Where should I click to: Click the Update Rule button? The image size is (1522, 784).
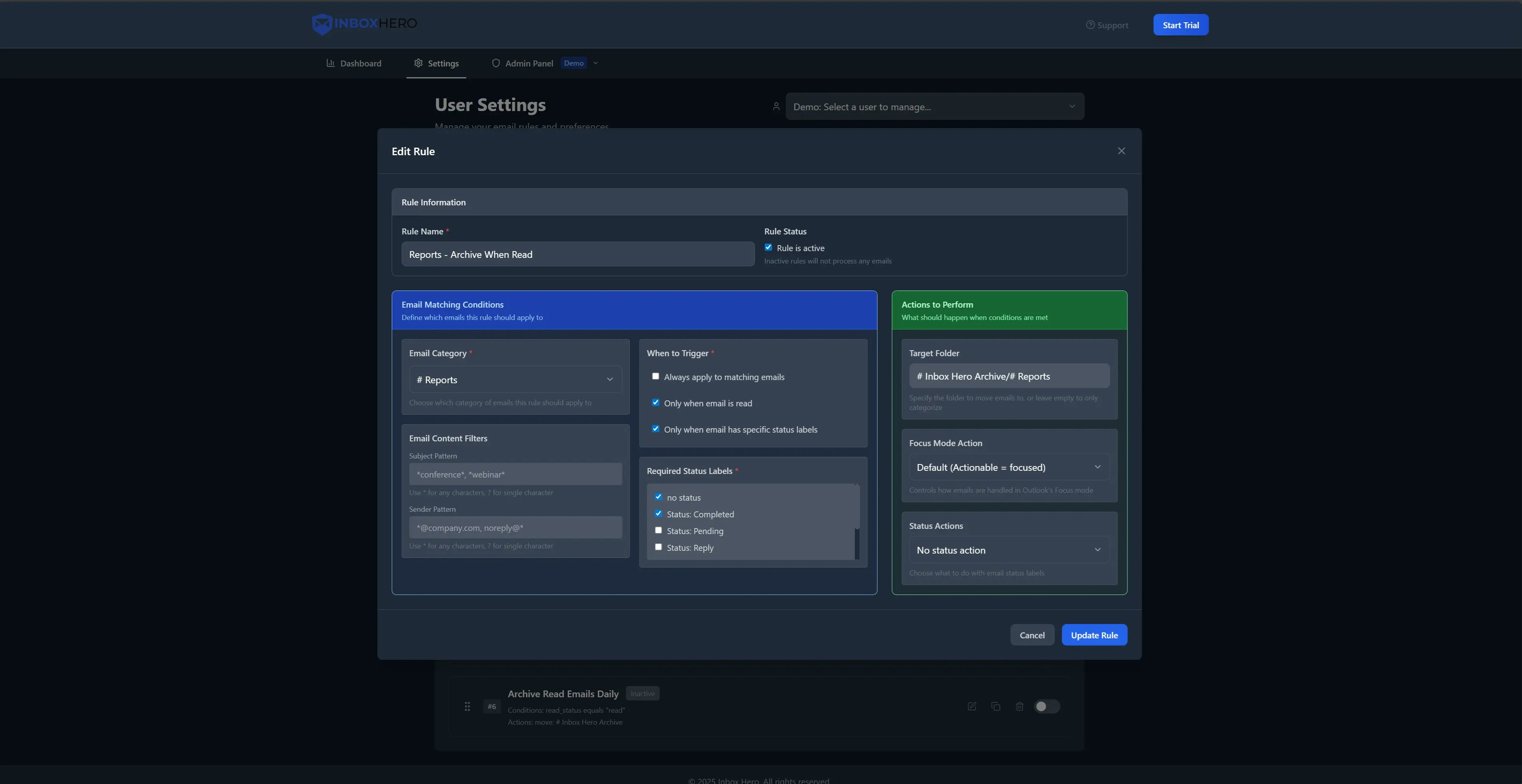tap(1094, 635)
